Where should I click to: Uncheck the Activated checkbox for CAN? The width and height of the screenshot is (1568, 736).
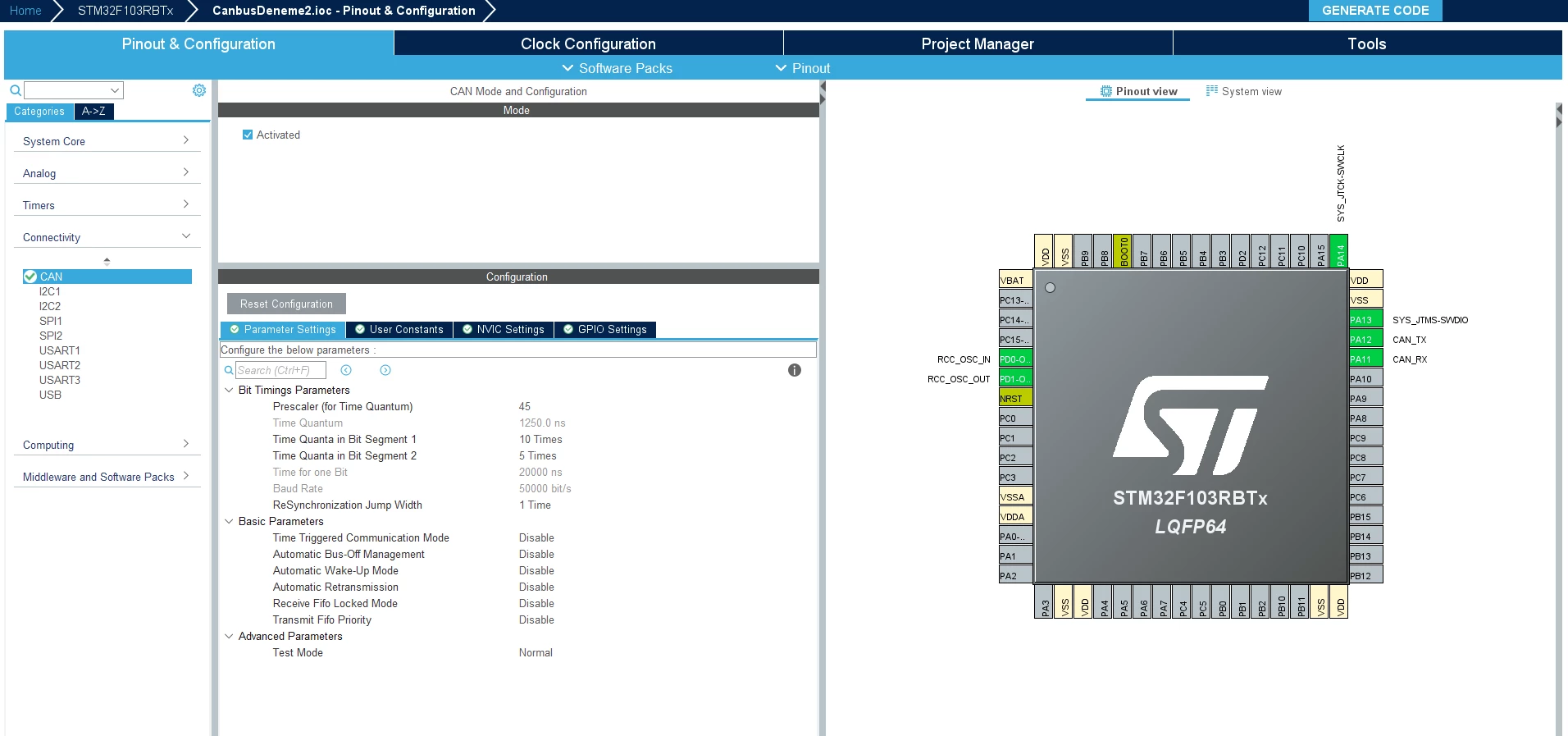tap(248, 135)
